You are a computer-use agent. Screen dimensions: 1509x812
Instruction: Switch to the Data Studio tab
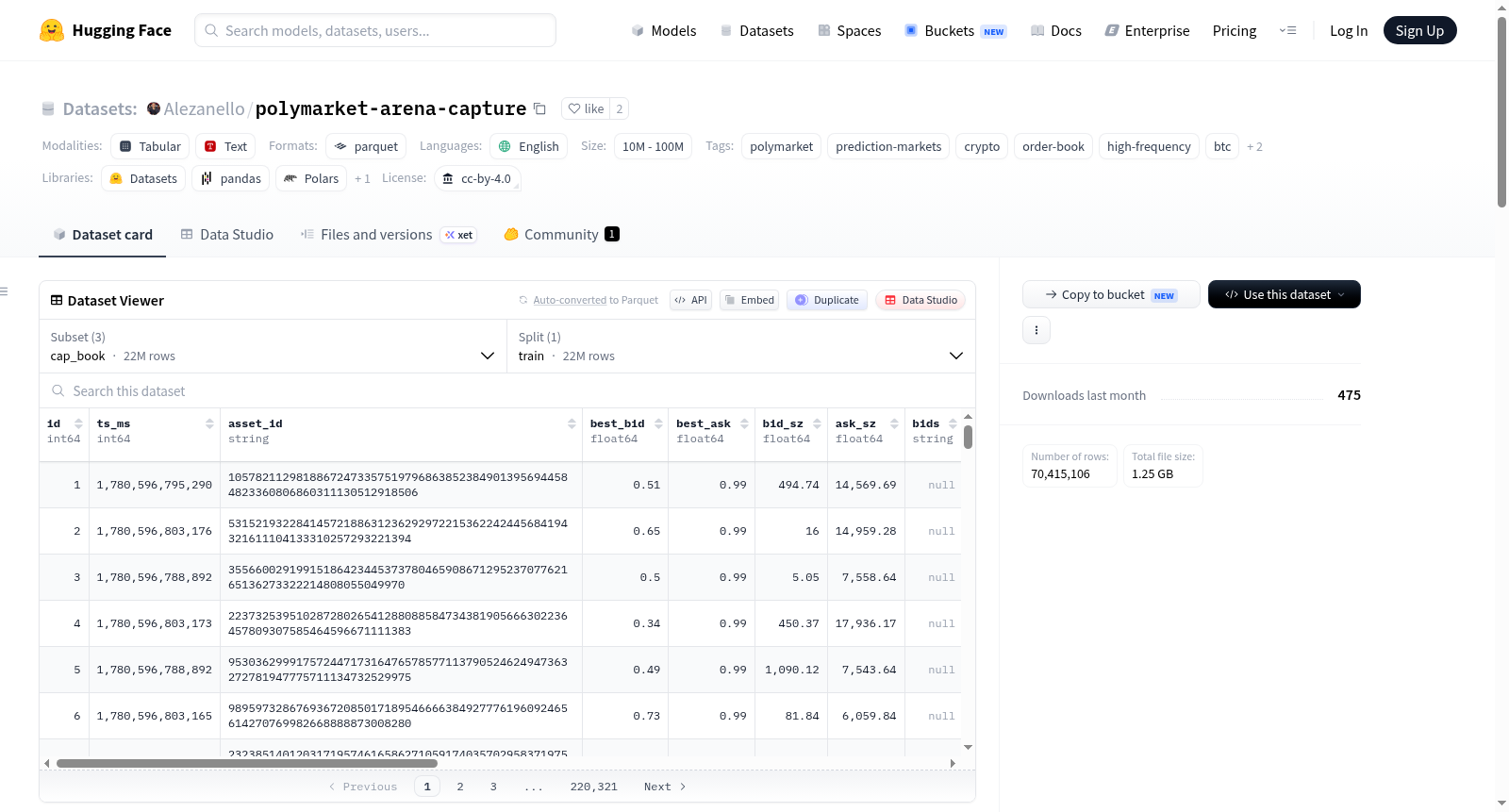226,234
